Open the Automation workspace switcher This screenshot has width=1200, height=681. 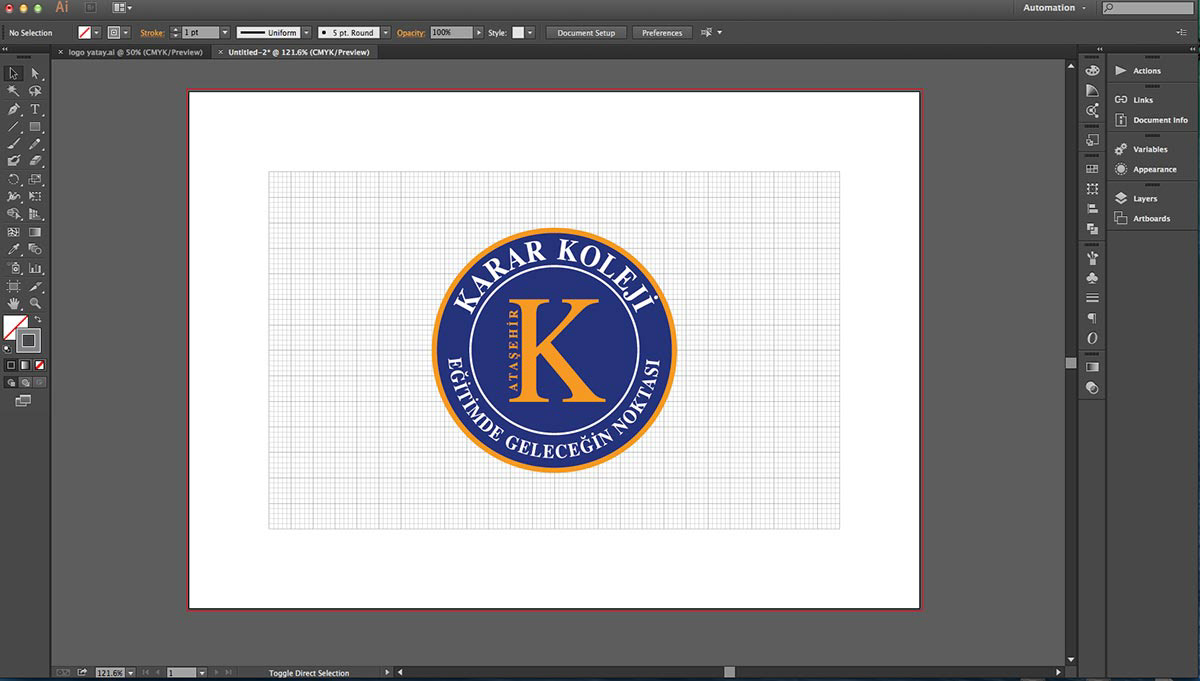[x=1054, y=8]
